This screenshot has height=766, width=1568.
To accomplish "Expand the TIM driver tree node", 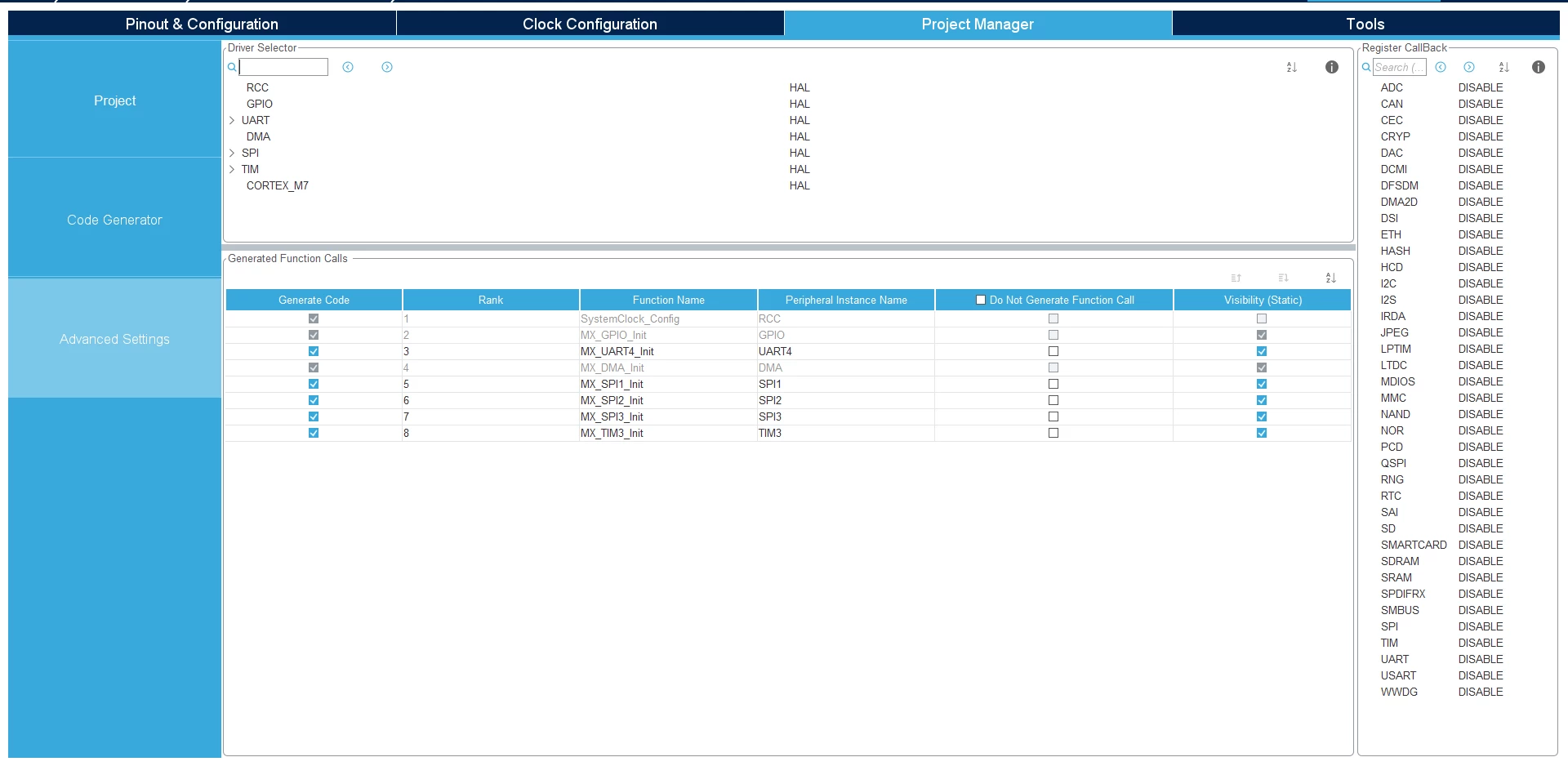I will [x=232, y=169].
